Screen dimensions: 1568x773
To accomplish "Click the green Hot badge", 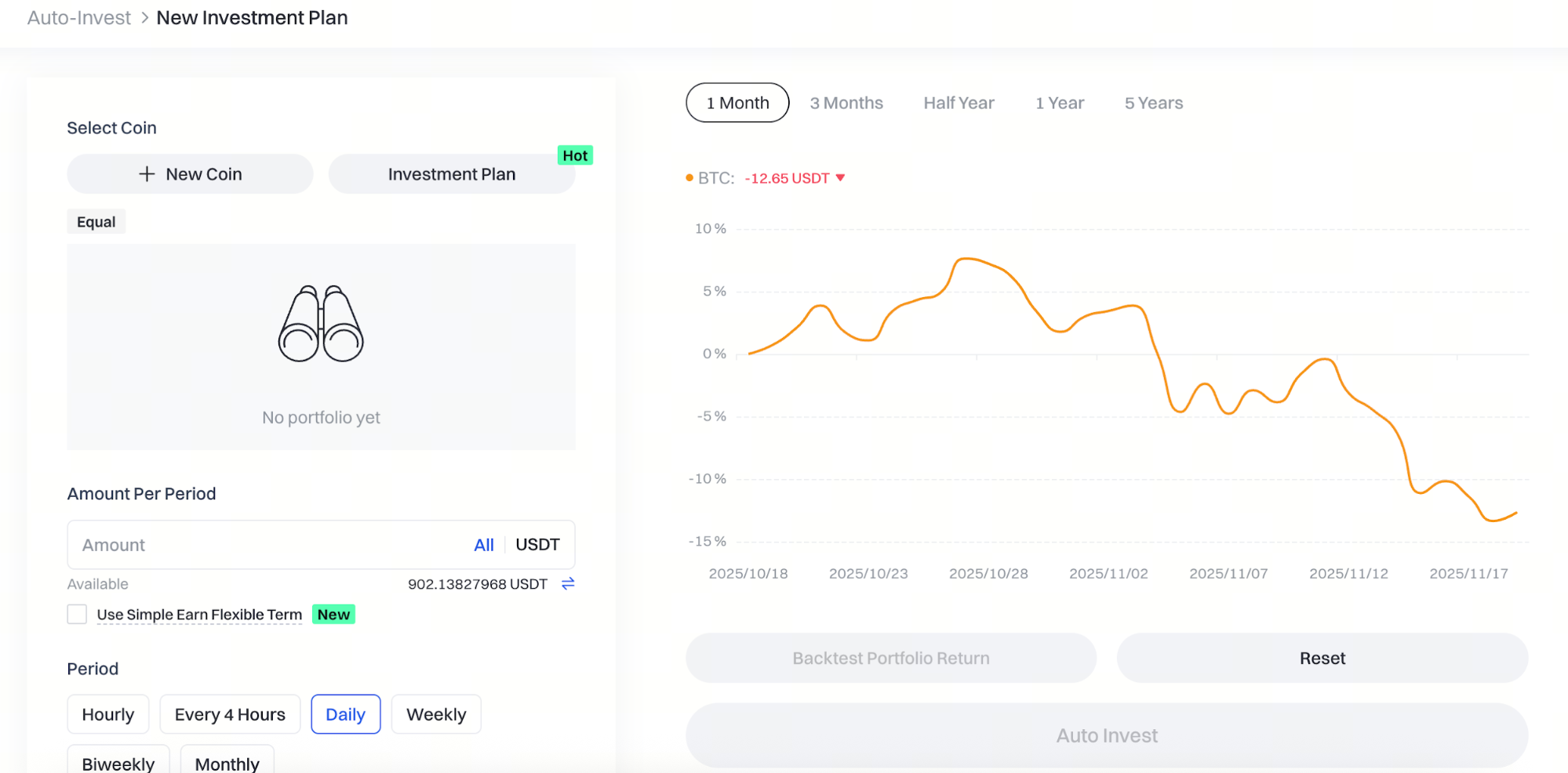I will [575, 155].
